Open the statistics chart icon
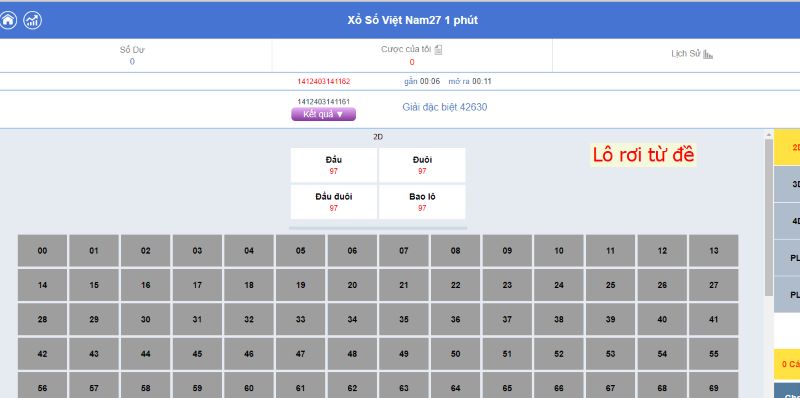800x398 pixels. coord(33,20)
